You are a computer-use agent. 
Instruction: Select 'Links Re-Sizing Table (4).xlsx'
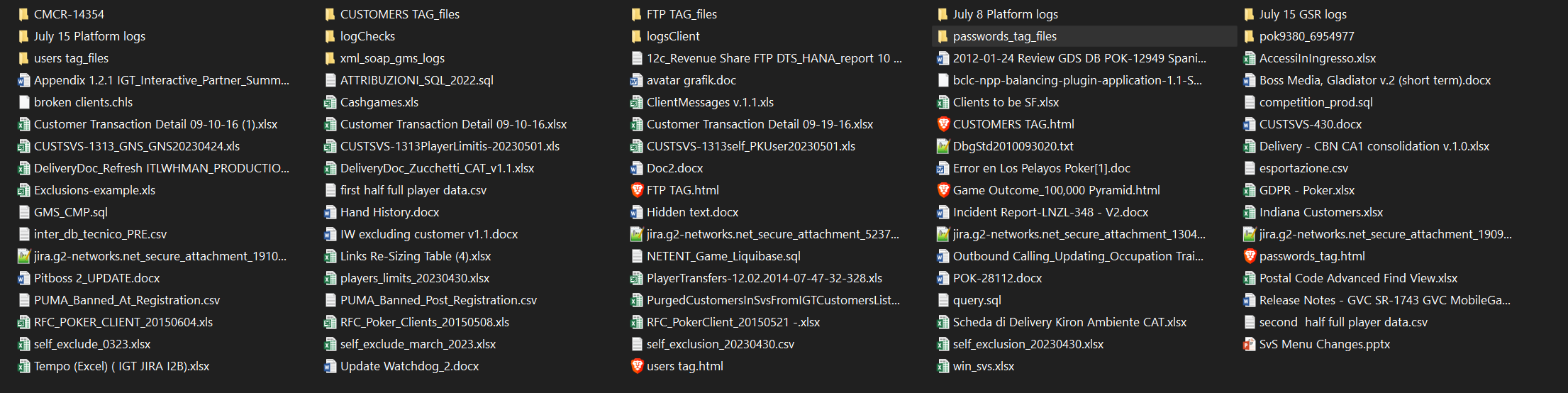(x=416, y=256)
